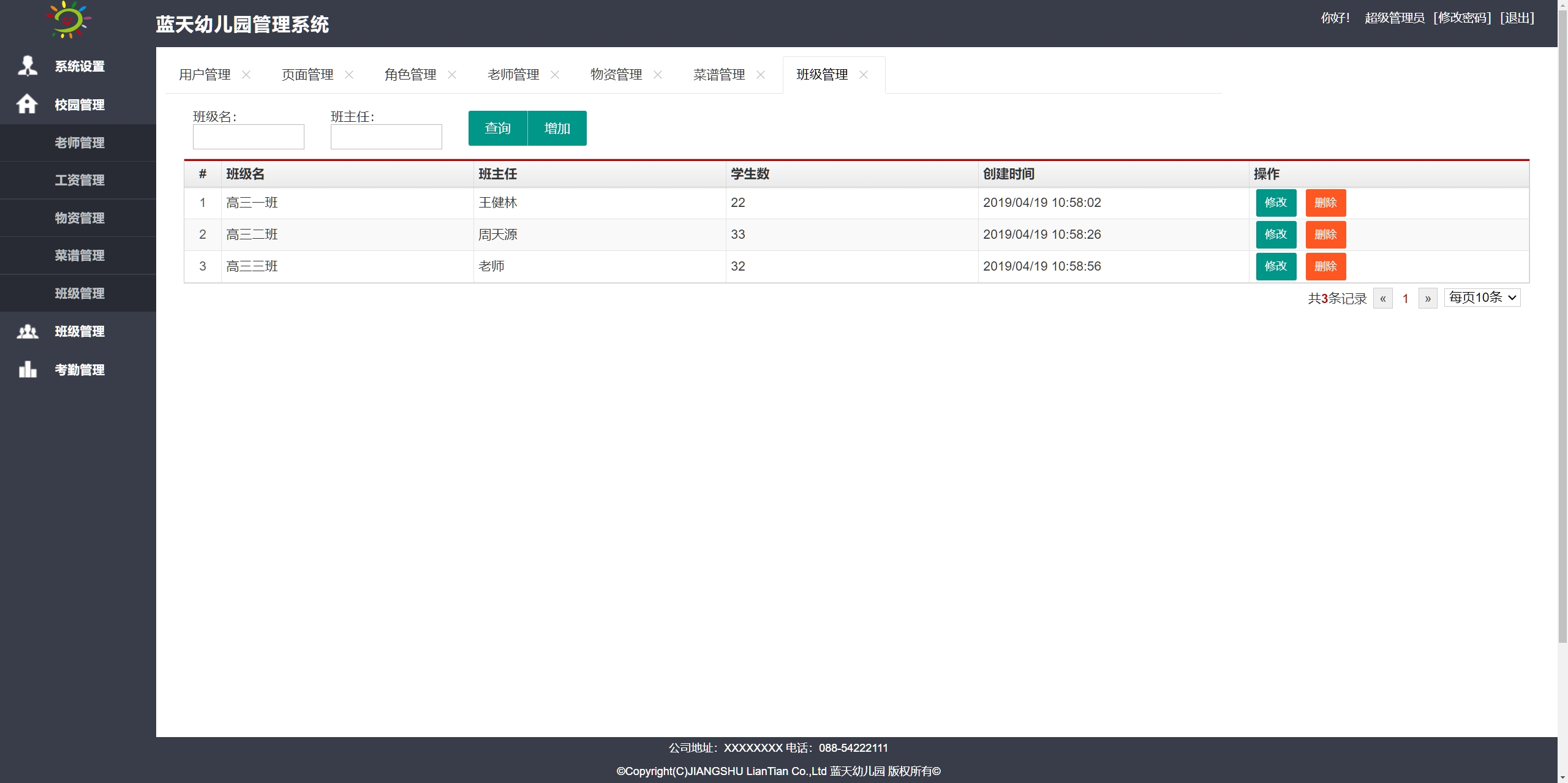The image size is (1568, 783).
Task: Click the 班级名 column header
Action: pyautogui.click(x=347, y=174)
